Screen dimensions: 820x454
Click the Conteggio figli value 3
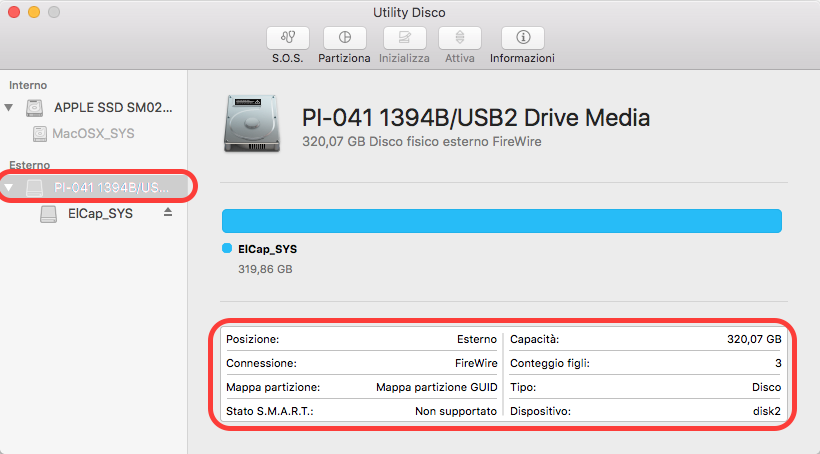tap(778, 364)
